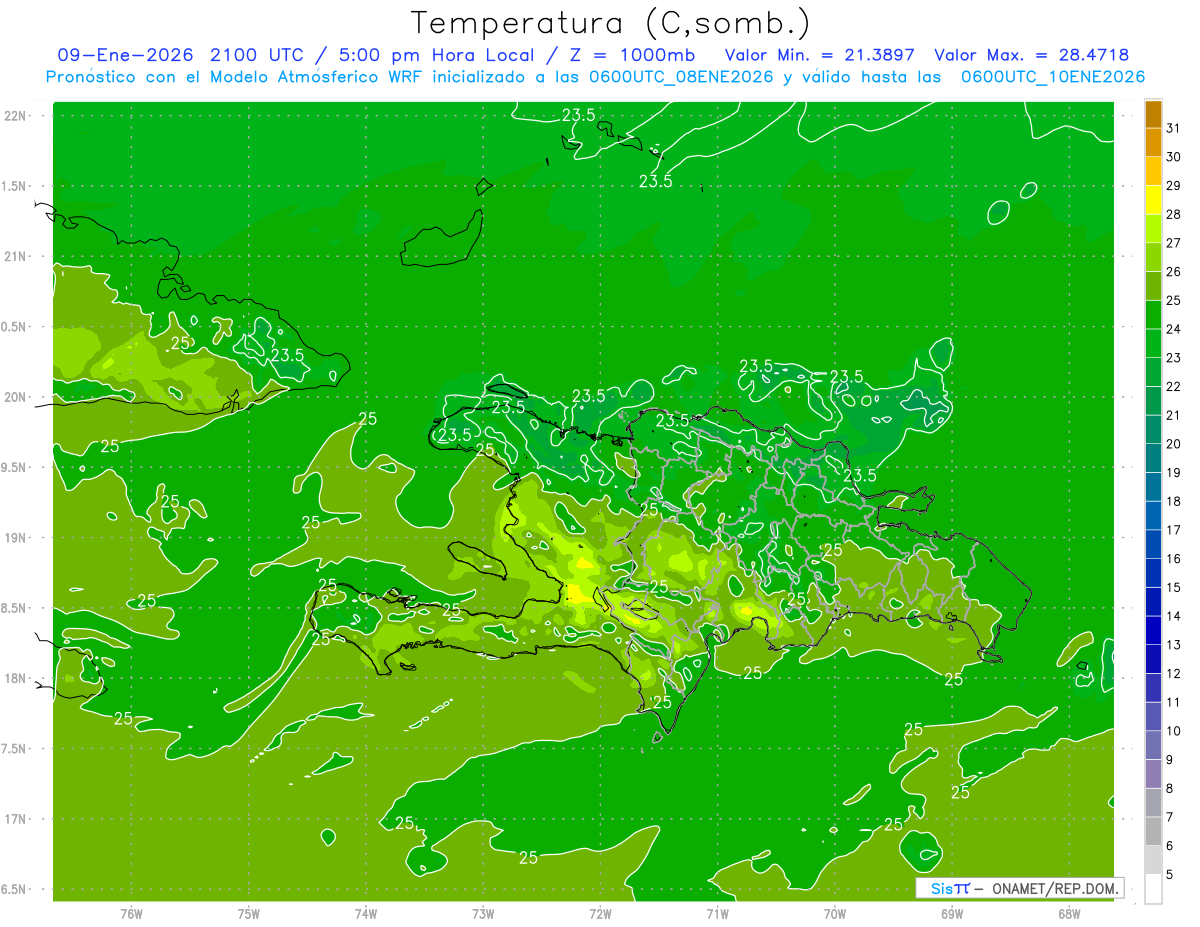Click the "72W" longitude label
This screenshot has width=1200, height=927.
tap(600, 914)
